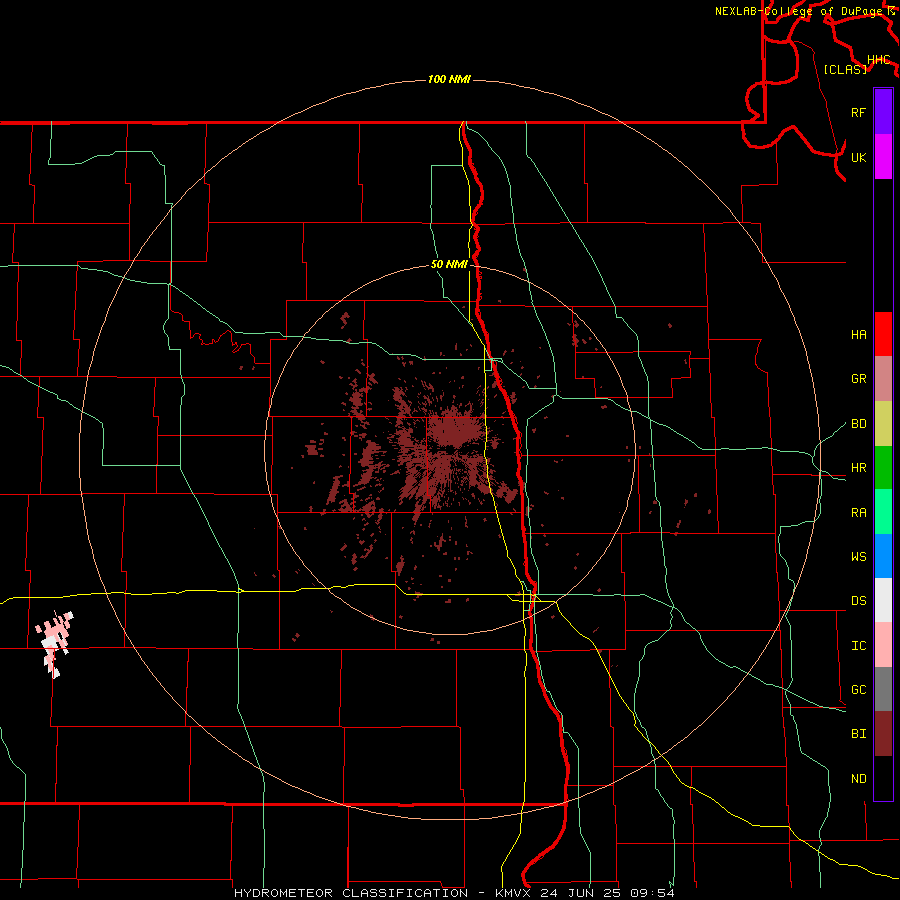Click the GR legend label
Image resolution: width=900 pixels, height=900 pixels.
coord(858,379)
